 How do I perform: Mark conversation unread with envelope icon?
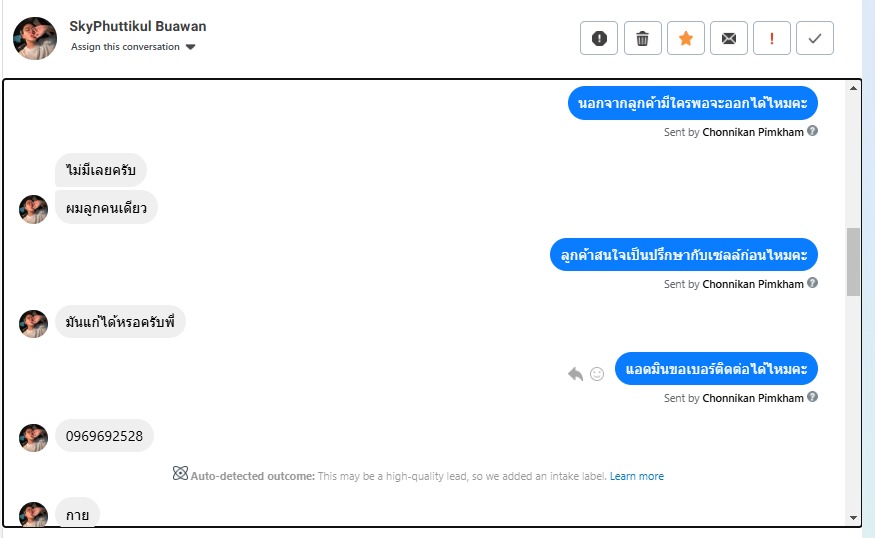[729, 39]
